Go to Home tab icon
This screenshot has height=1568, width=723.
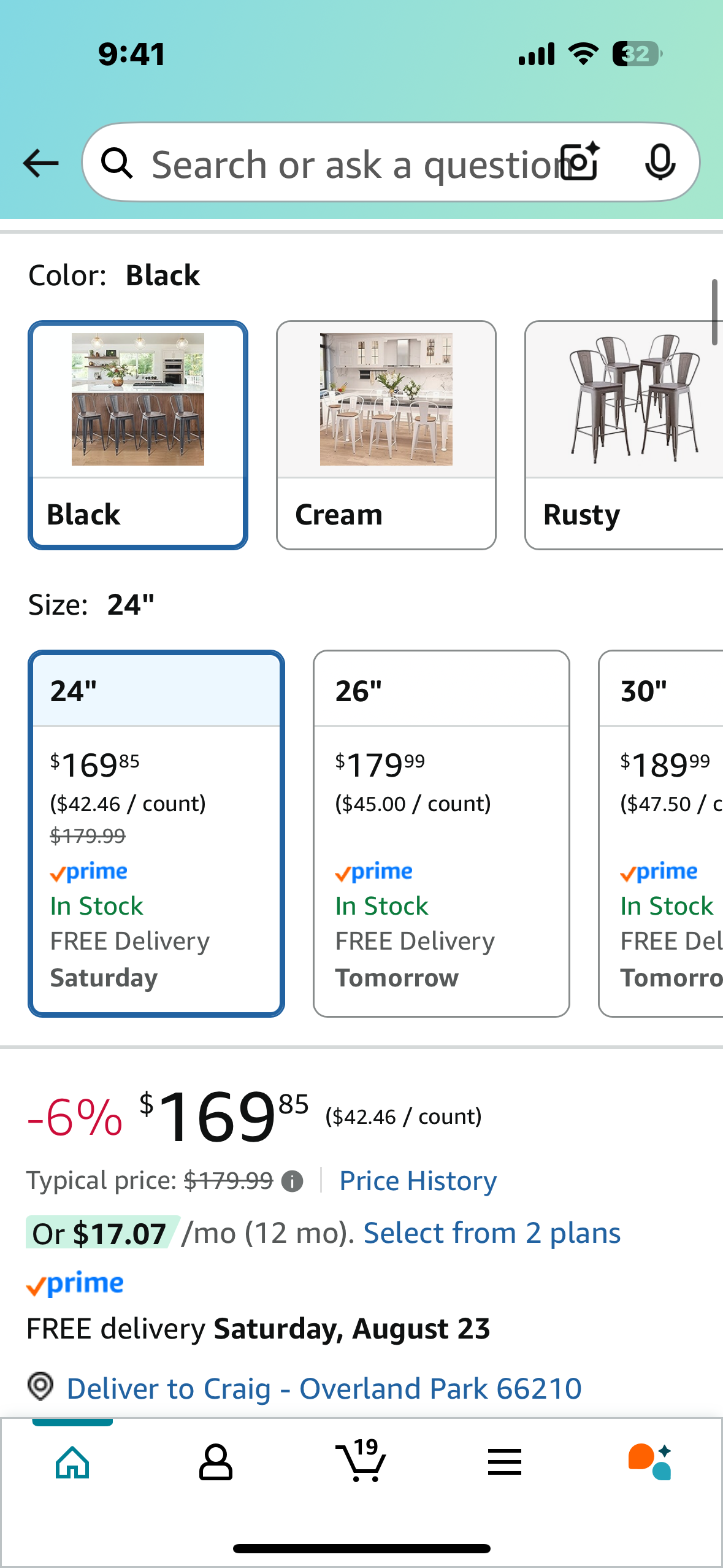click(x=72, y=1462)
